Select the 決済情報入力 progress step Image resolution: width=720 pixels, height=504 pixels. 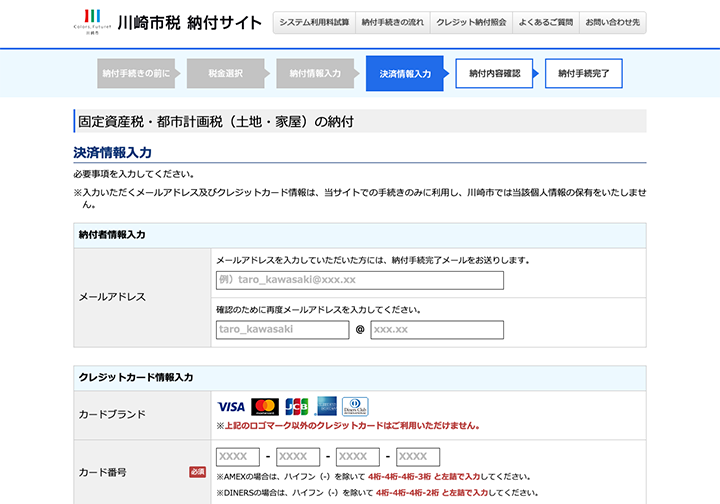405,74
